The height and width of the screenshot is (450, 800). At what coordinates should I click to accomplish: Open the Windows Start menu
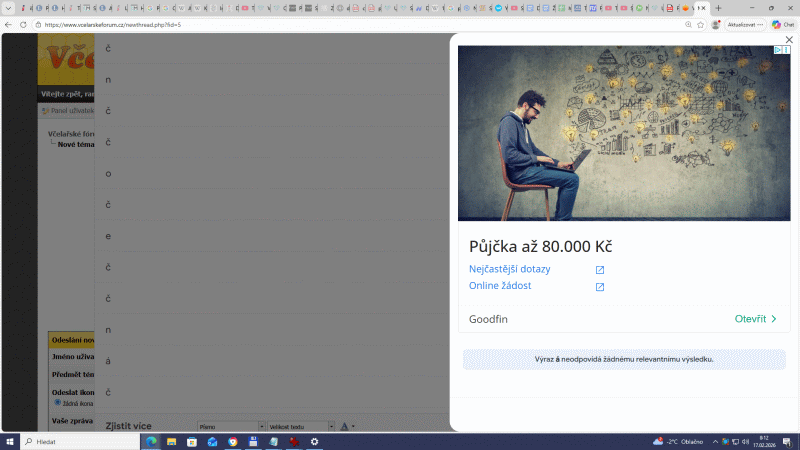10,442
